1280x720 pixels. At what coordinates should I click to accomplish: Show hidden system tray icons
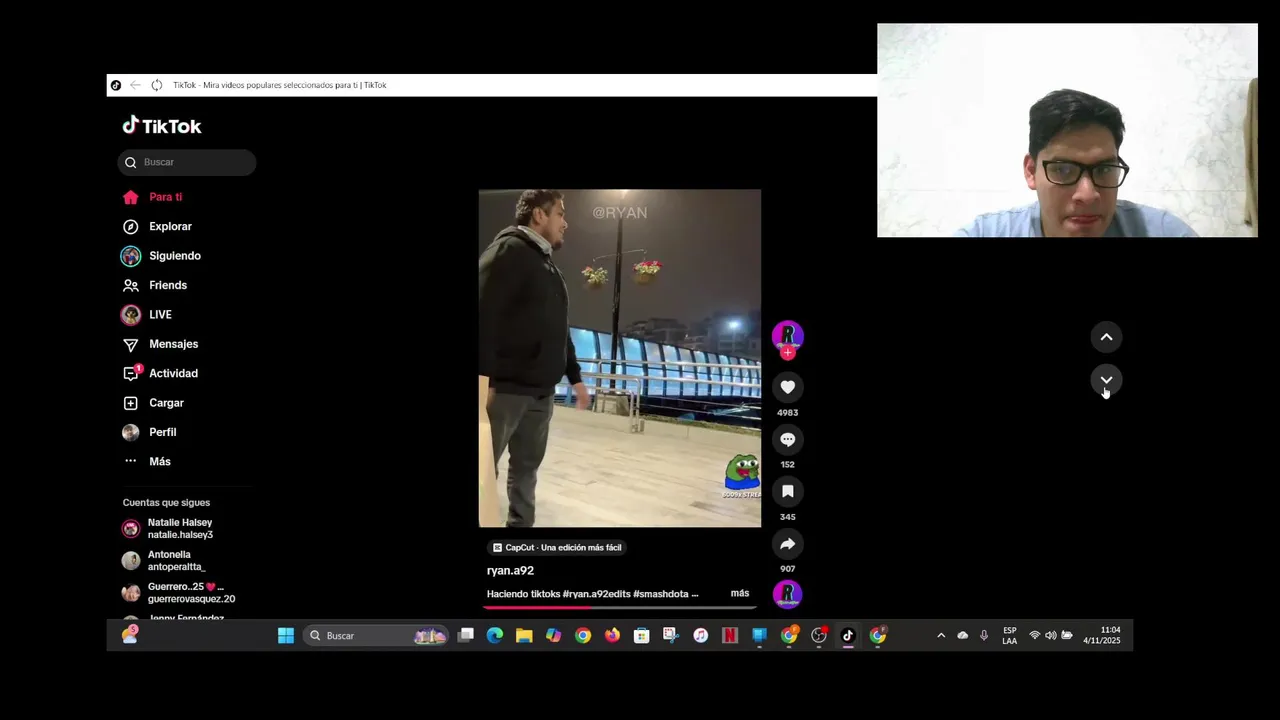click(x=941, y=636)
